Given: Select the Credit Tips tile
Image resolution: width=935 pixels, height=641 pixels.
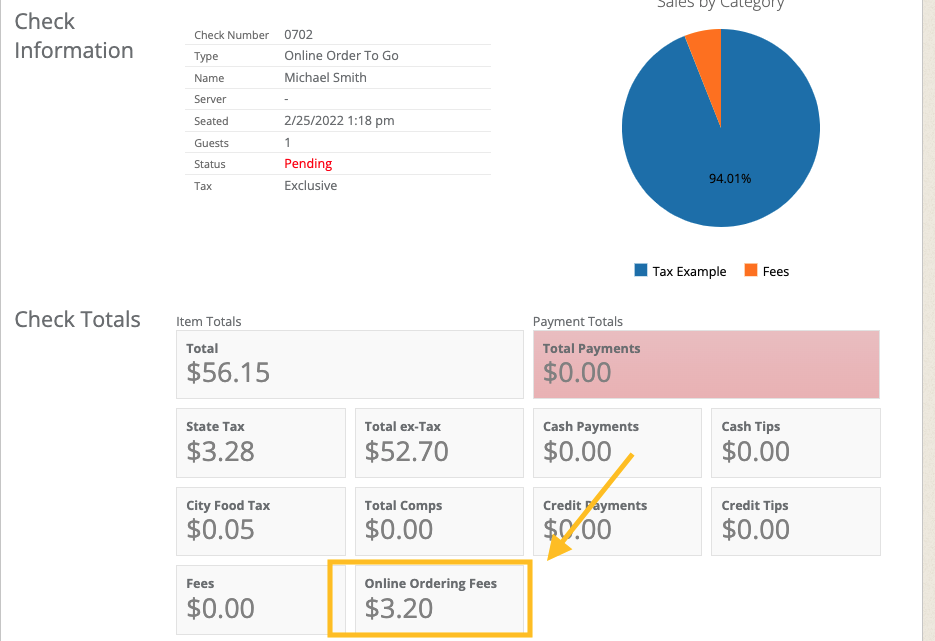Looking at the screenshot, I should [x=795, y=521].
